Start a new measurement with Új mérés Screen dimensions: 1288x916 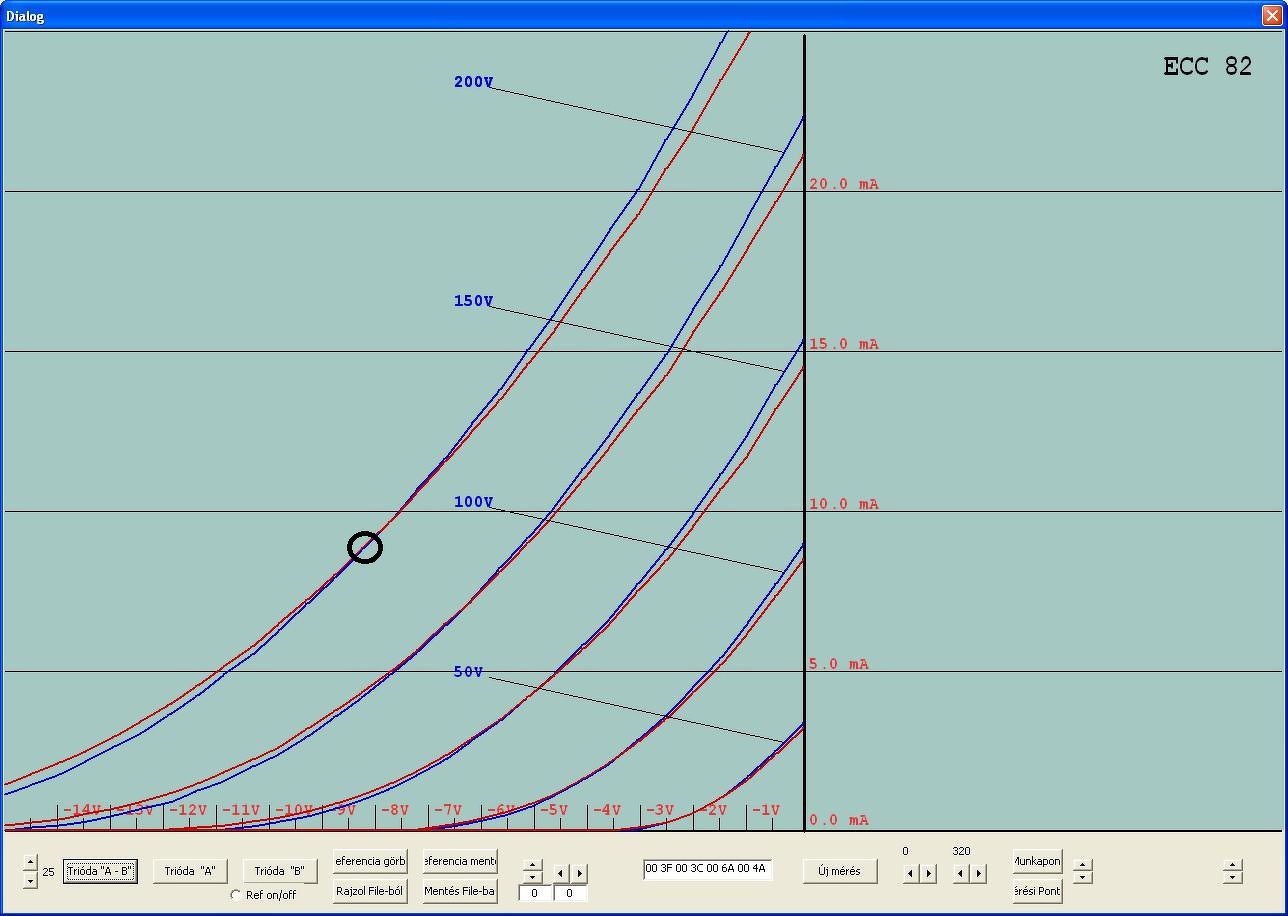click(x=840, y=871)
